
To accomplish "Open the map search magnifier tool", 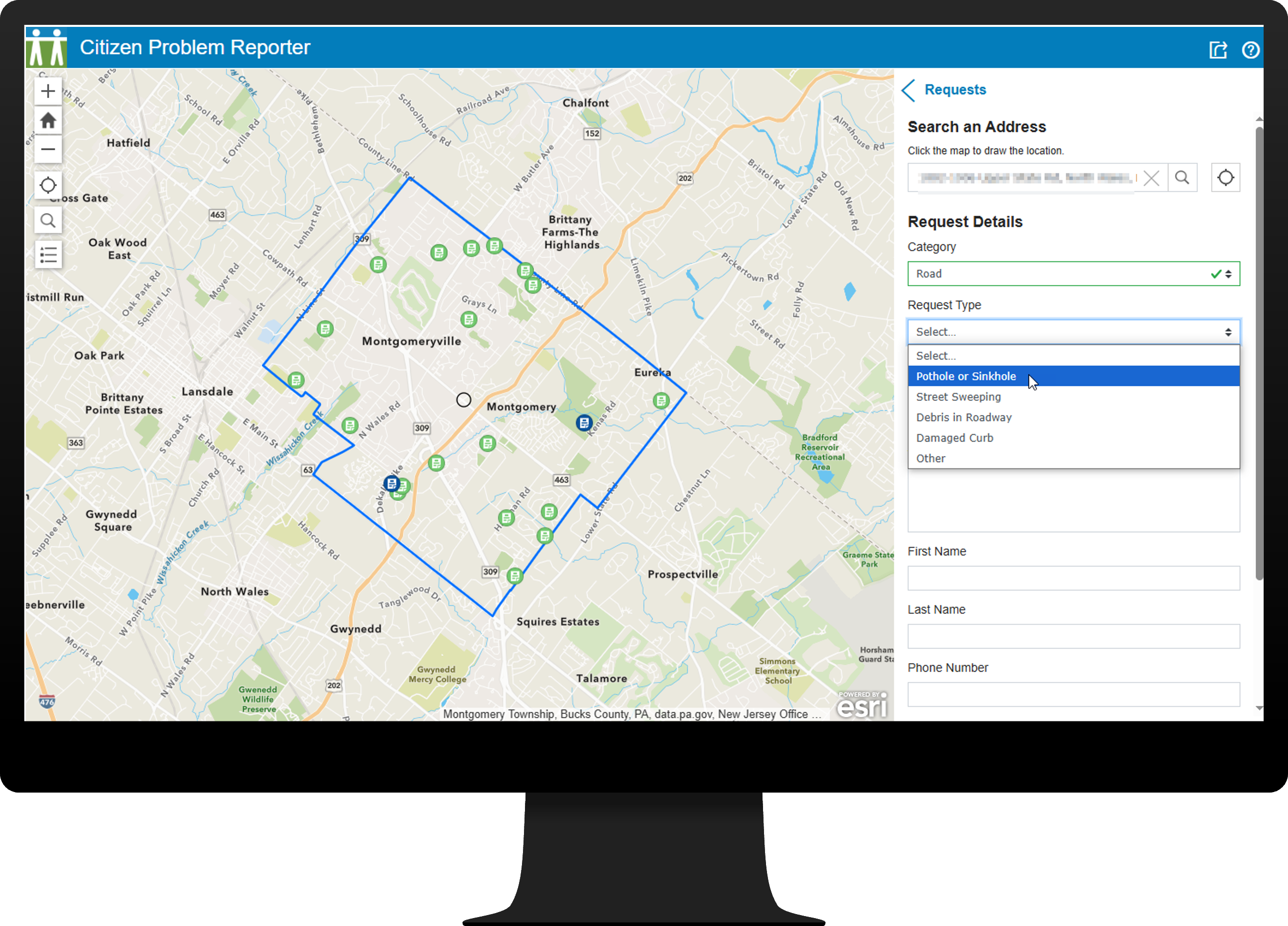I will click(48, 220).
